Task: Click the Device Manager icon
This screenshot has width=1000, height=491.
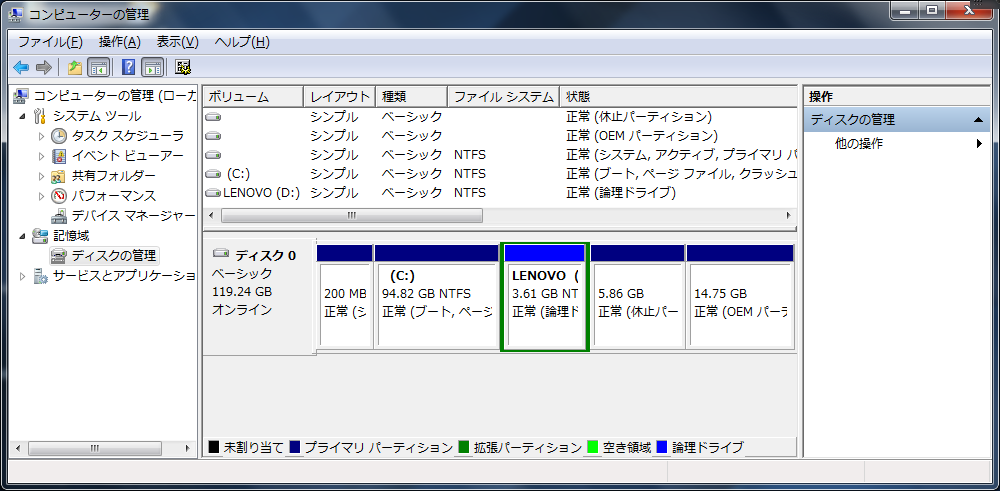Action: [x=59, y=216]
